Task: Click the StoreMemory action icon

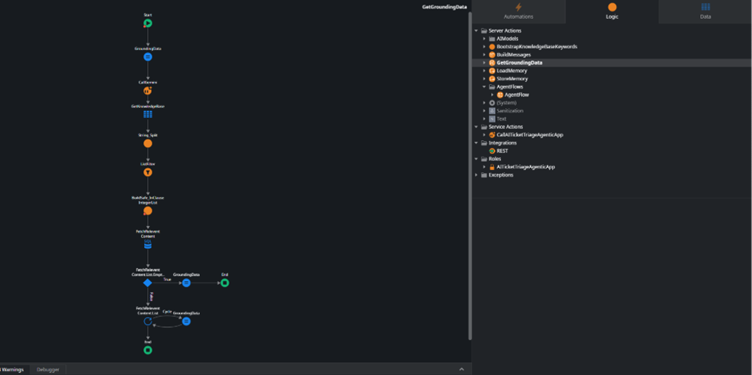Action: pyautogui.click(x=492, y=79)
